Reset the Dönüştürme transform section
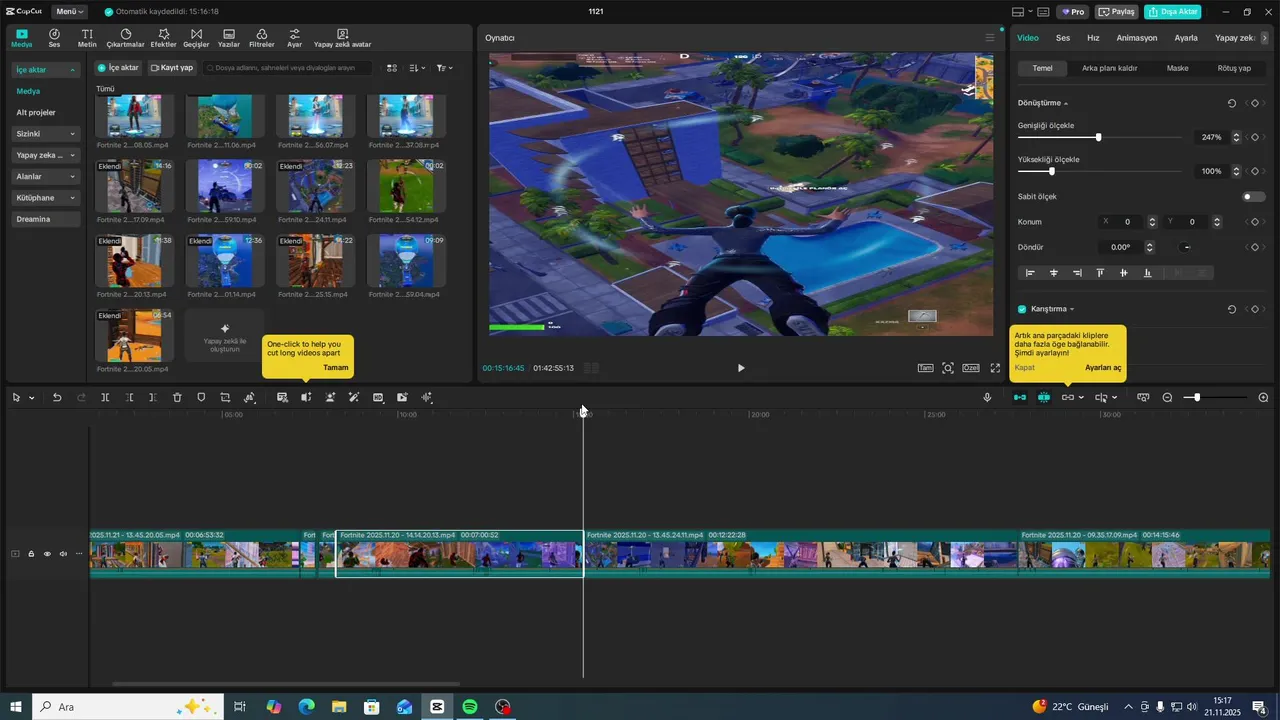Image resolution: width=1280 pixels, height=720 pixels. 1232,103
